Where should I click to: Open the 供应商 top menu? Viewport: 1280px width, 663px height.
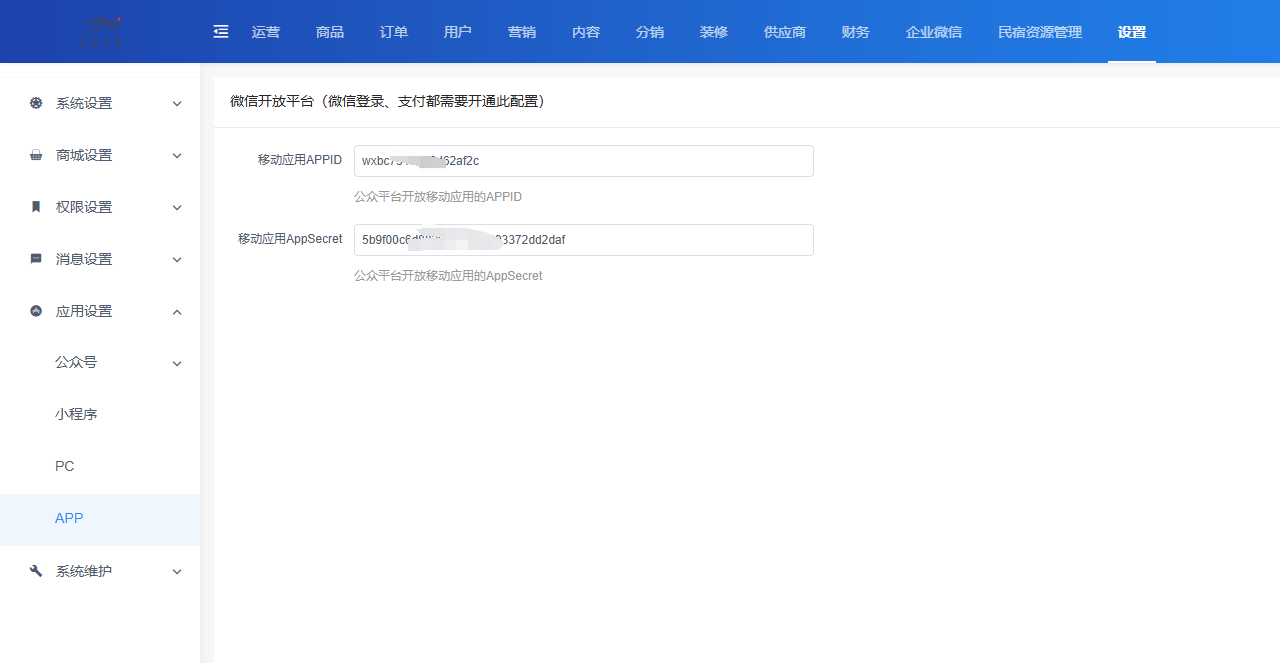[785, 32]
